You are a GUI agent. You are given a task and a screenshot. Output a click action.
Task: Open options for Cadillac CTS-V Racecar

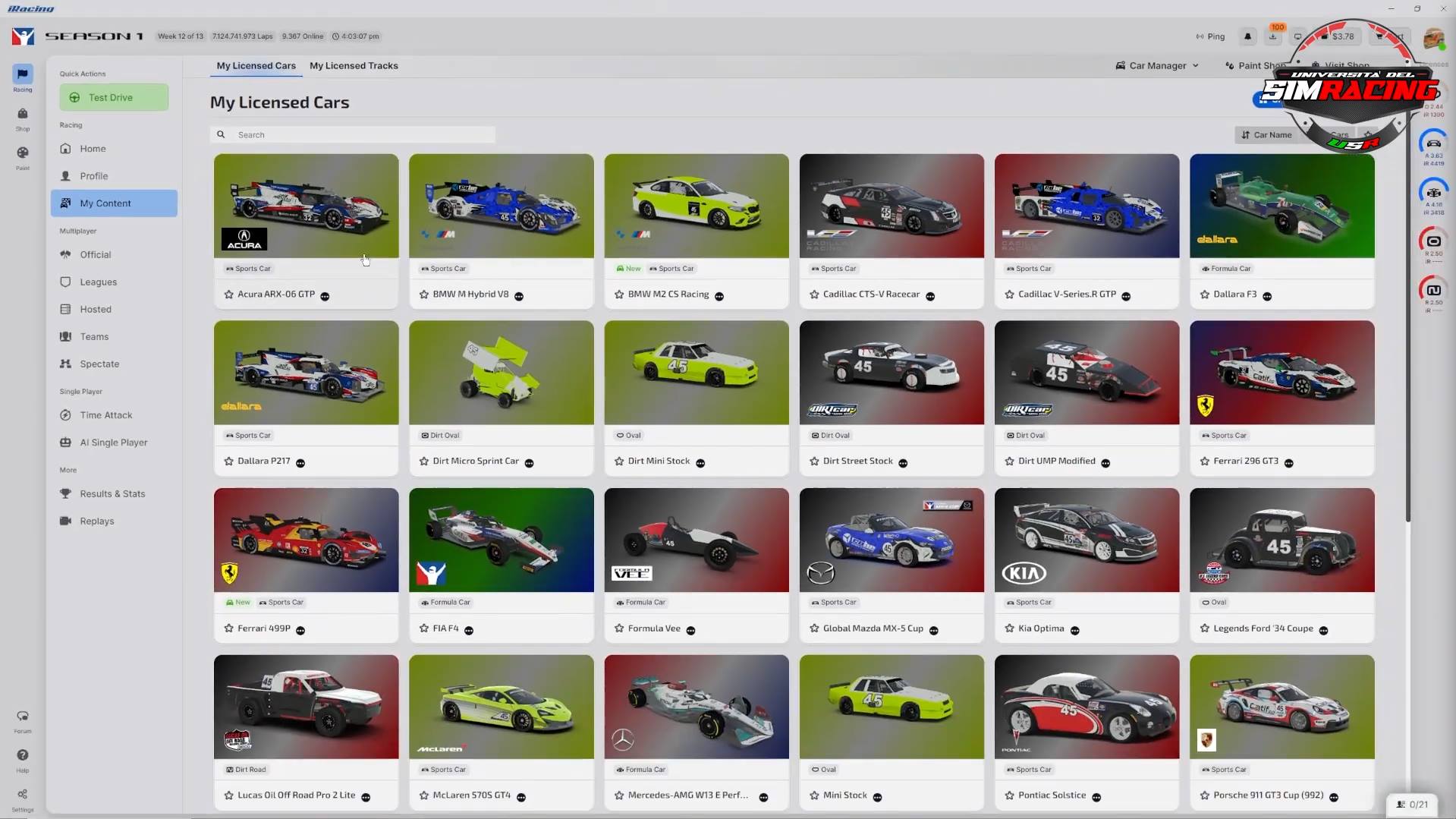(930, 296)
